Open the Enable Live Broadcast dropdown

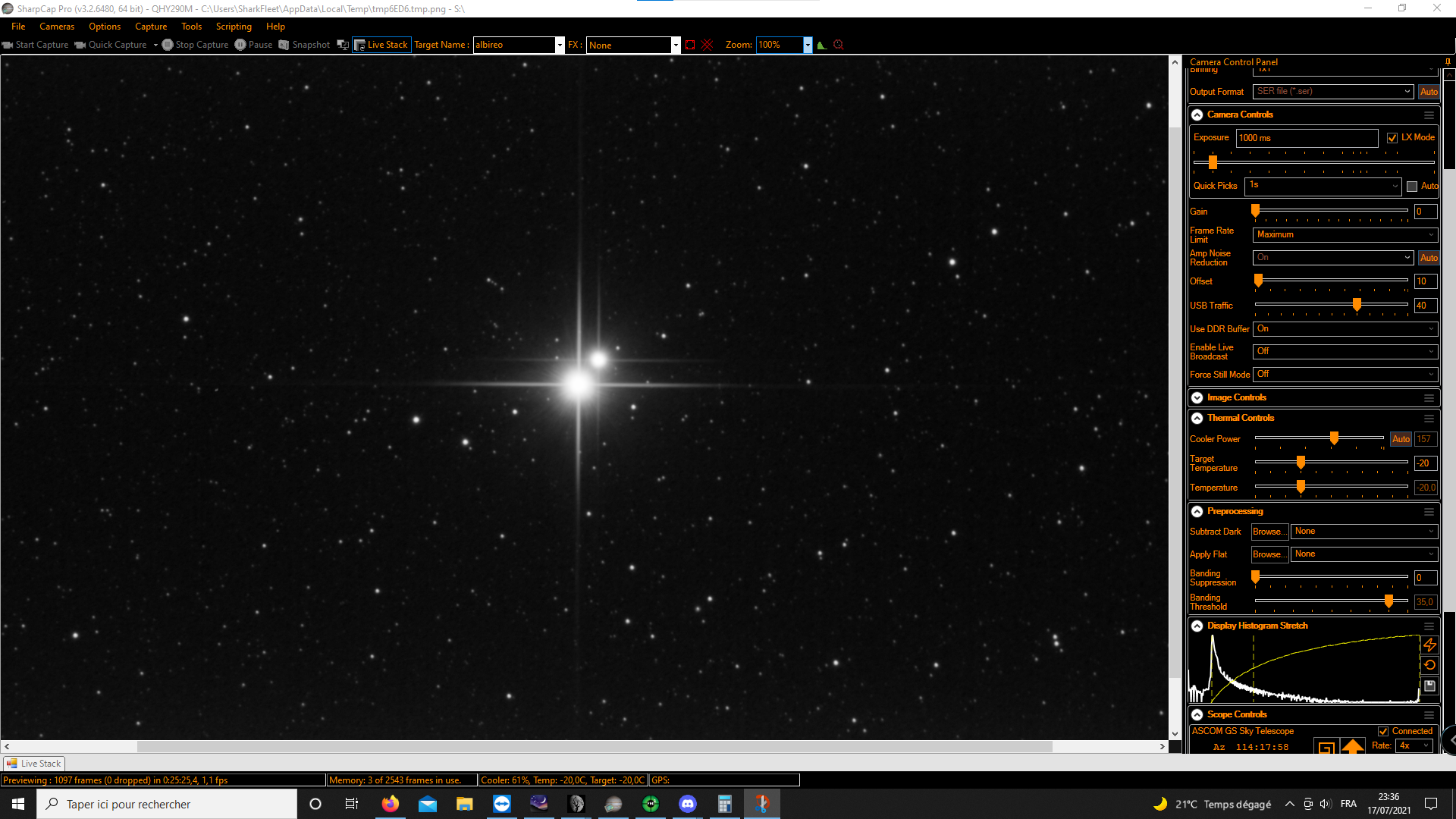(1345, 352)
